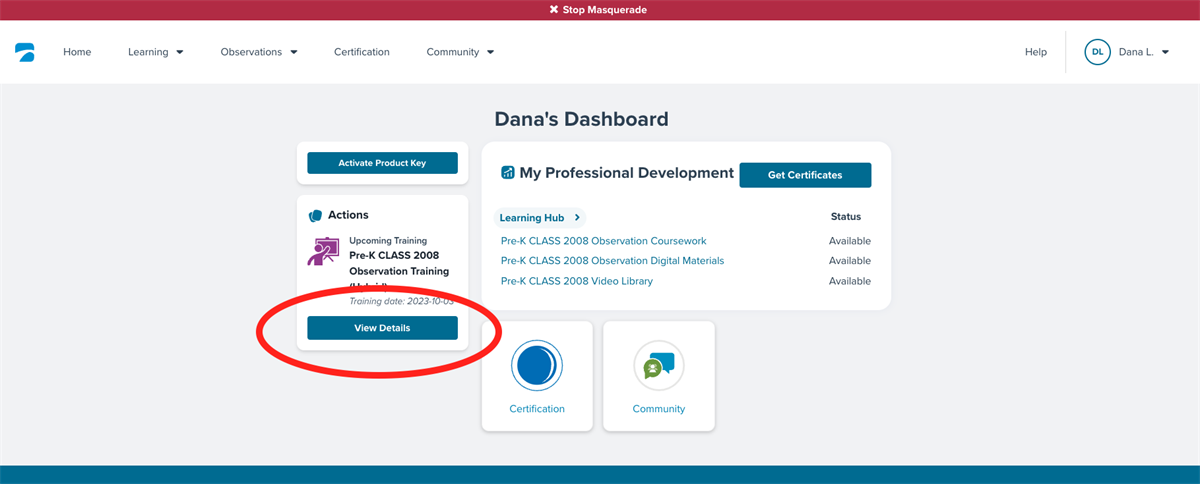Image resolution: width=1200 pixels, height=484 pixels.
Task: Click the Training date 2023-10-03 text
Action: tap(401, 300)
